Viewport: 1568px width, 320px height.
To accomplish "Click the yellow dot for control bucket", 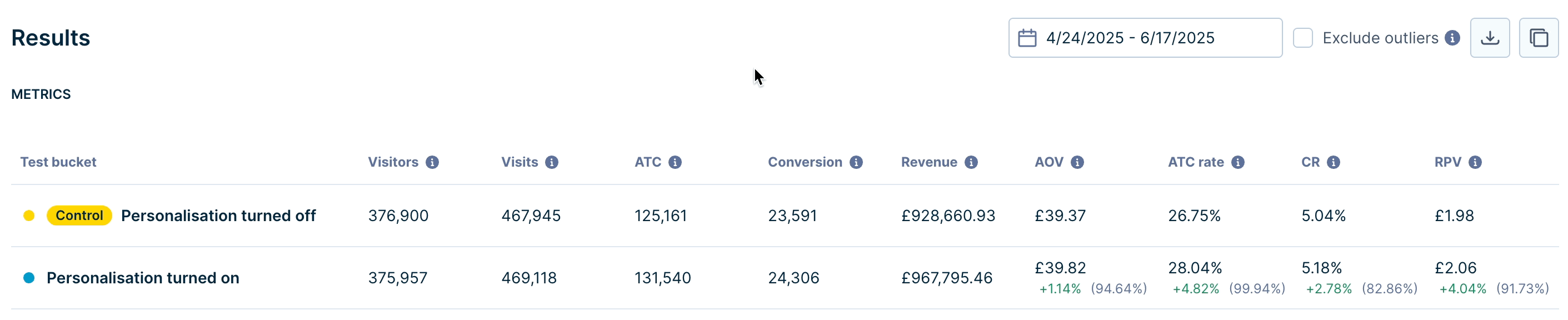I will (28, 216).
